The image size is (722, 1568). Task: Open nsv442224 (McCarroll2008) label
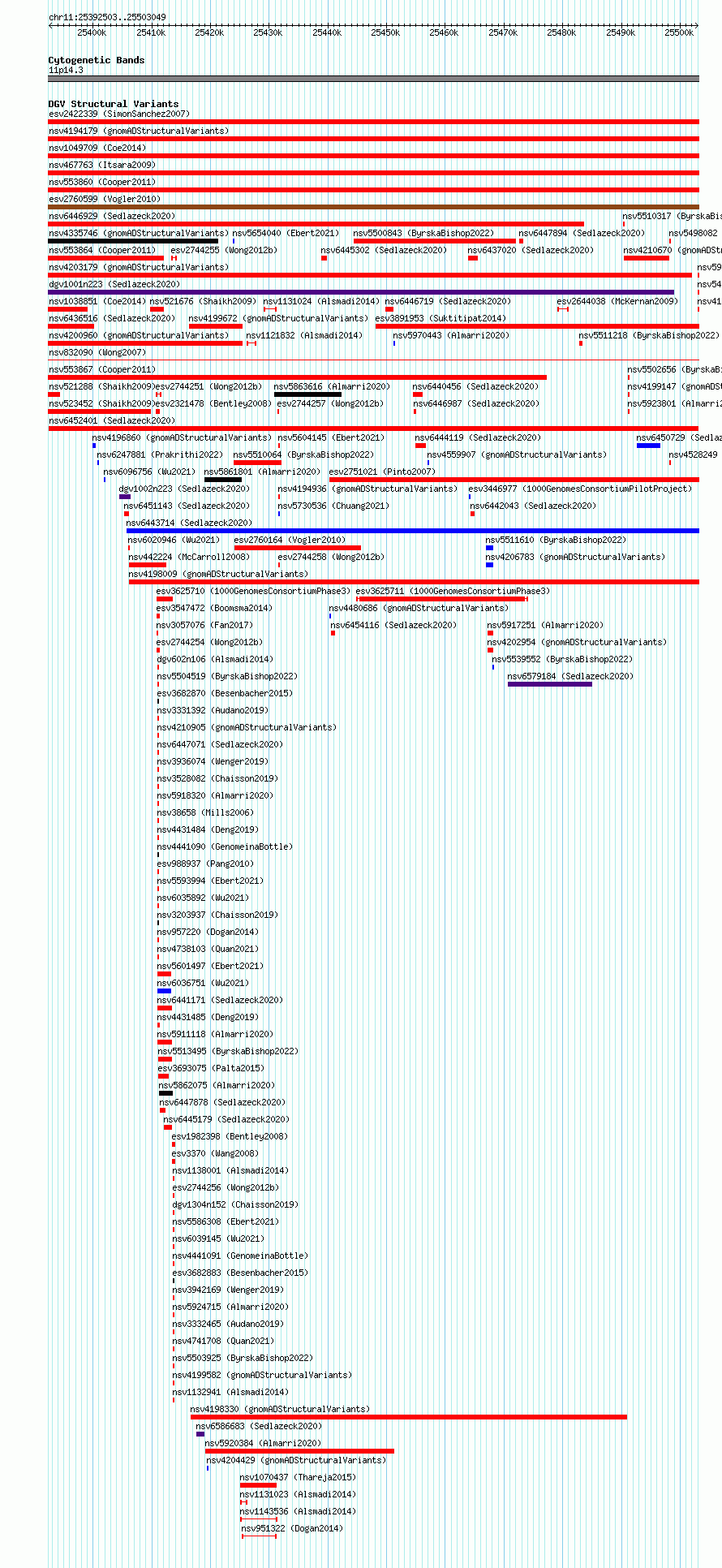point(188,557)
